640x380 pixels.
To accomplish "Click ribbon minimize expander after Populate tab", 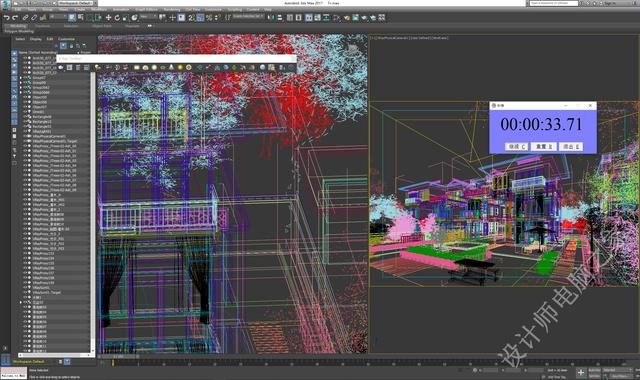I will [x=150, y=26].
